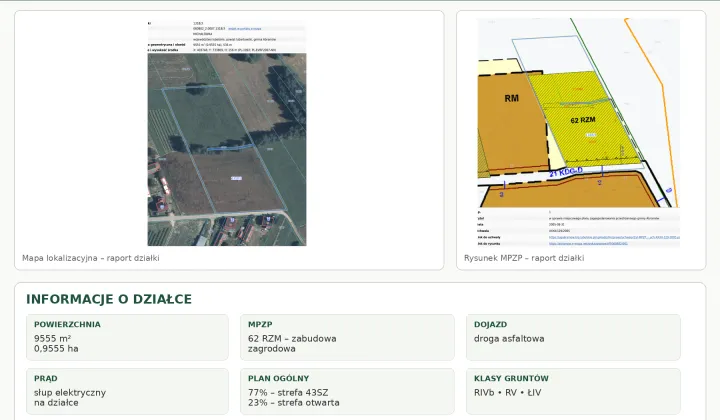The width and height of the screenshot is (720, 420).
Task: Select the '0,9555 ha' value
Action: tap(56, 349)
